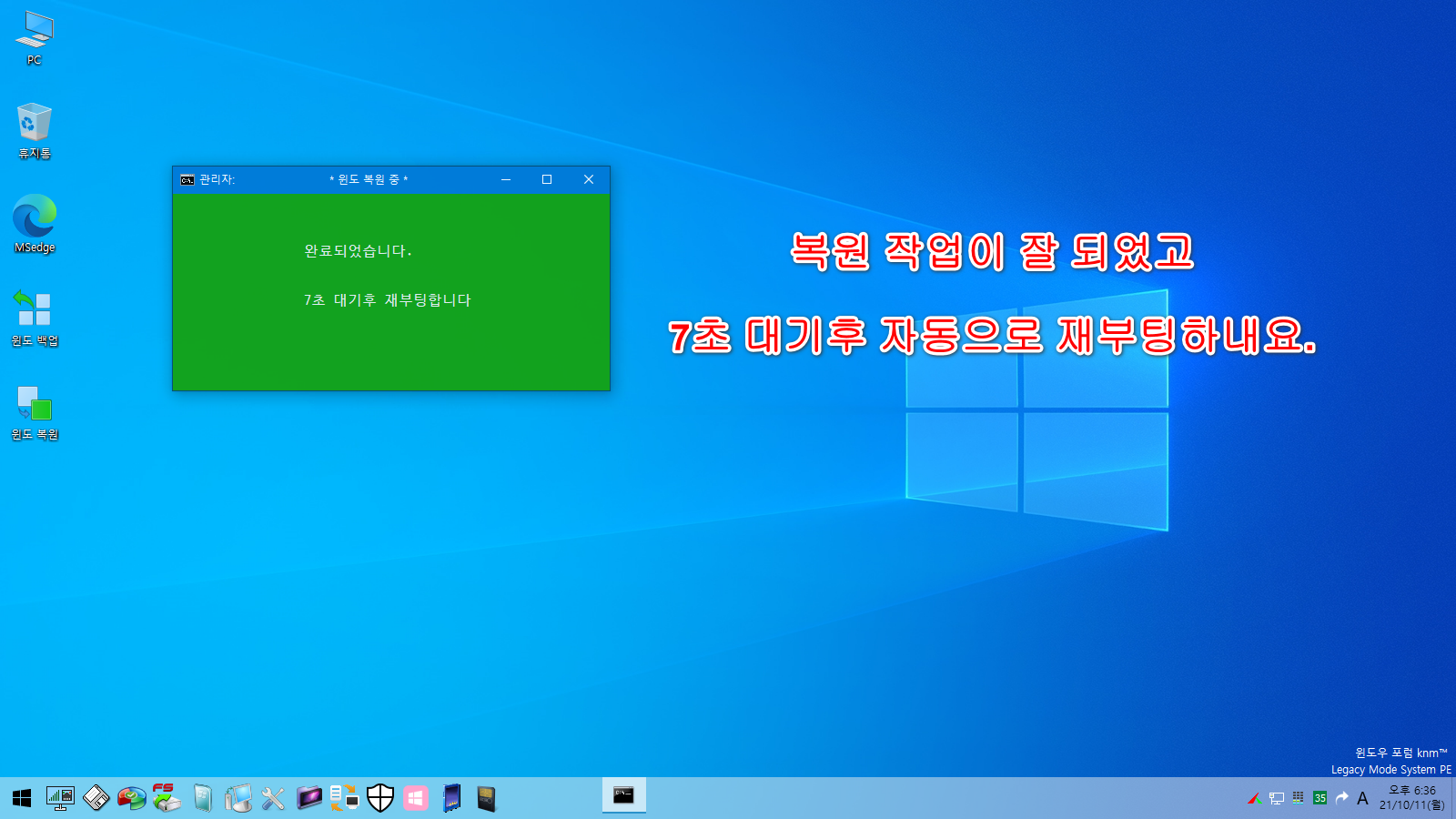Open the pink Windows logo taskbar icon
The image size is (1456, 819).
coord(416,798)
